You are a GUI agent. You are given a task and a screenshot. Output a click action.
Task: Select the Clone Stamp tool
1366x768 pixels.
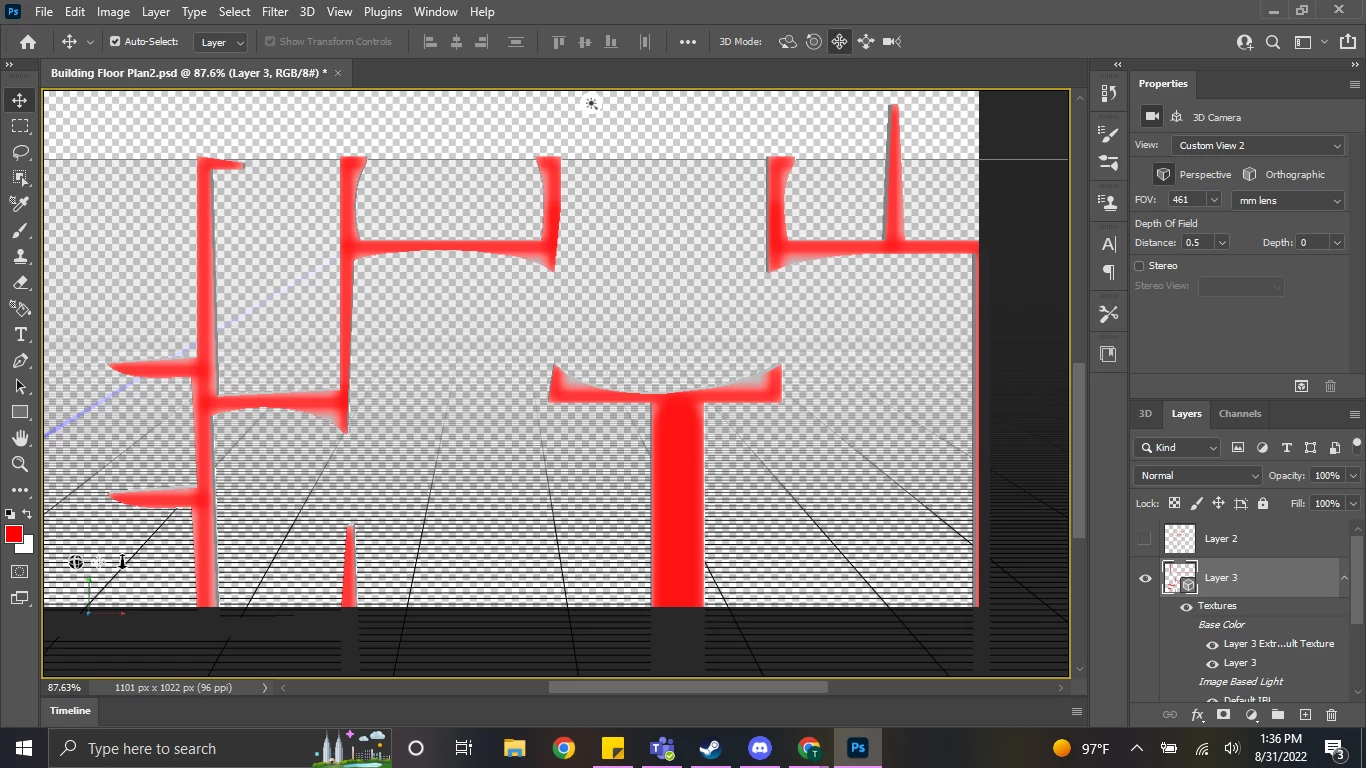coord(20,256)
